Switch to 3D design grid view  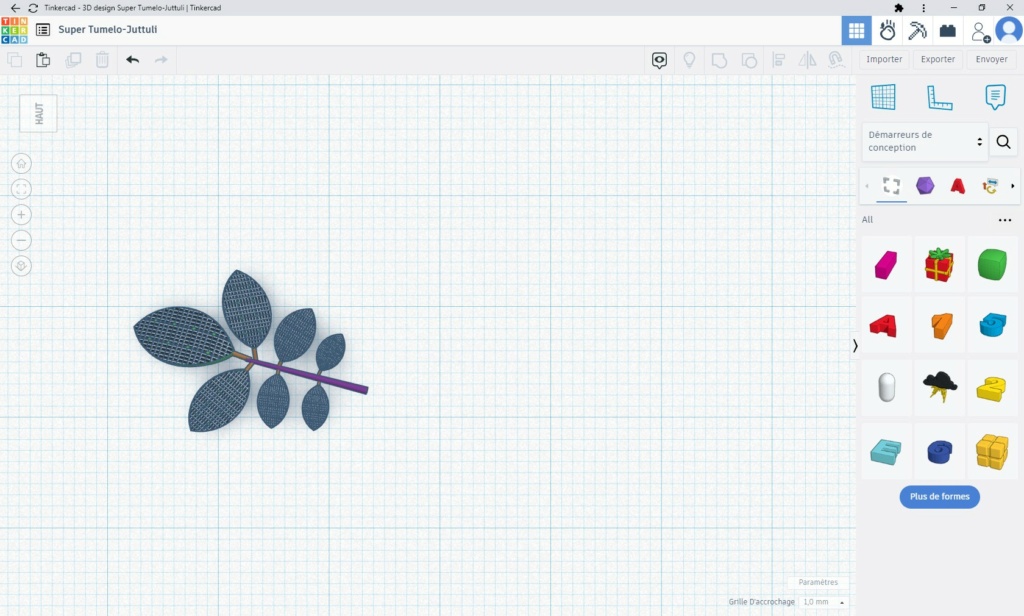click(x=856, y=30)
